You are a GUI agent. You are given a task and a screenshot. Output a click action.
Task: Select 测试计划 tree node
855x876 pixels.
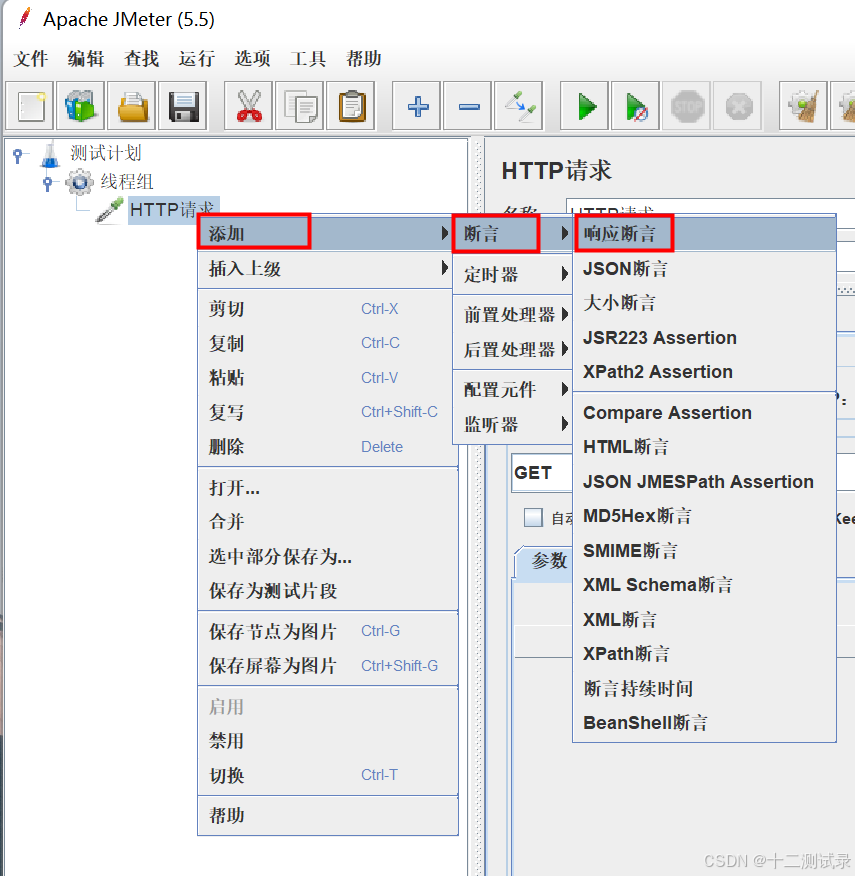coord(106,153)
